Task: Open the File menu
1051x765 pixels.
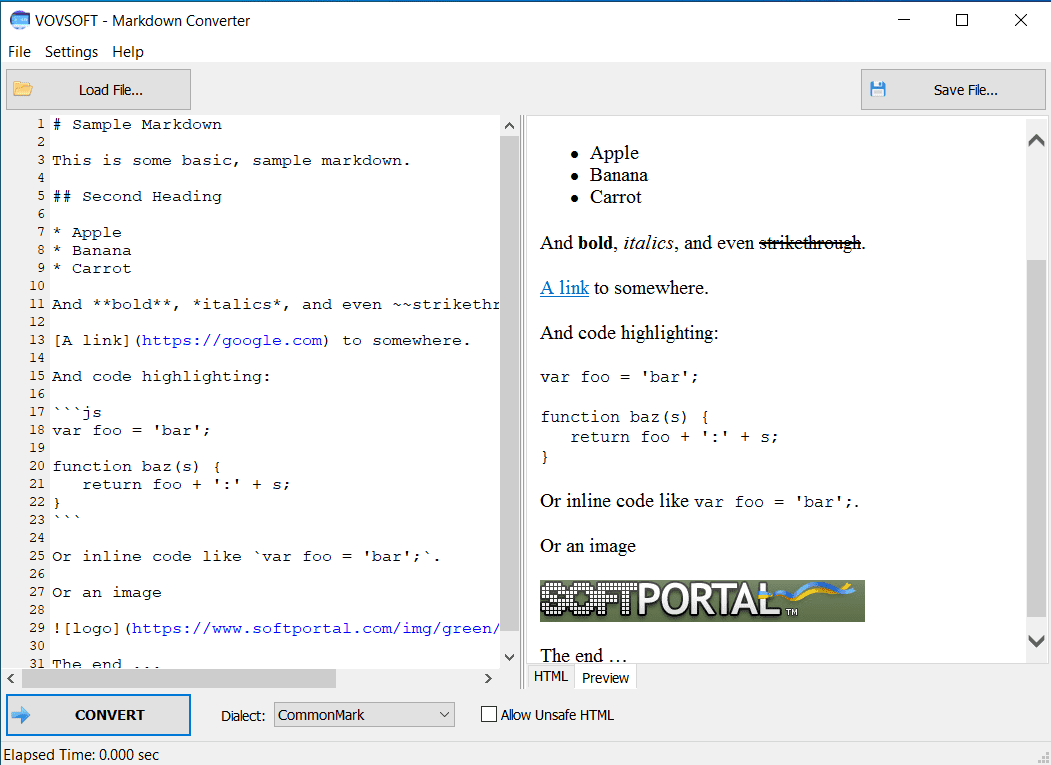Action: [19, 52]
